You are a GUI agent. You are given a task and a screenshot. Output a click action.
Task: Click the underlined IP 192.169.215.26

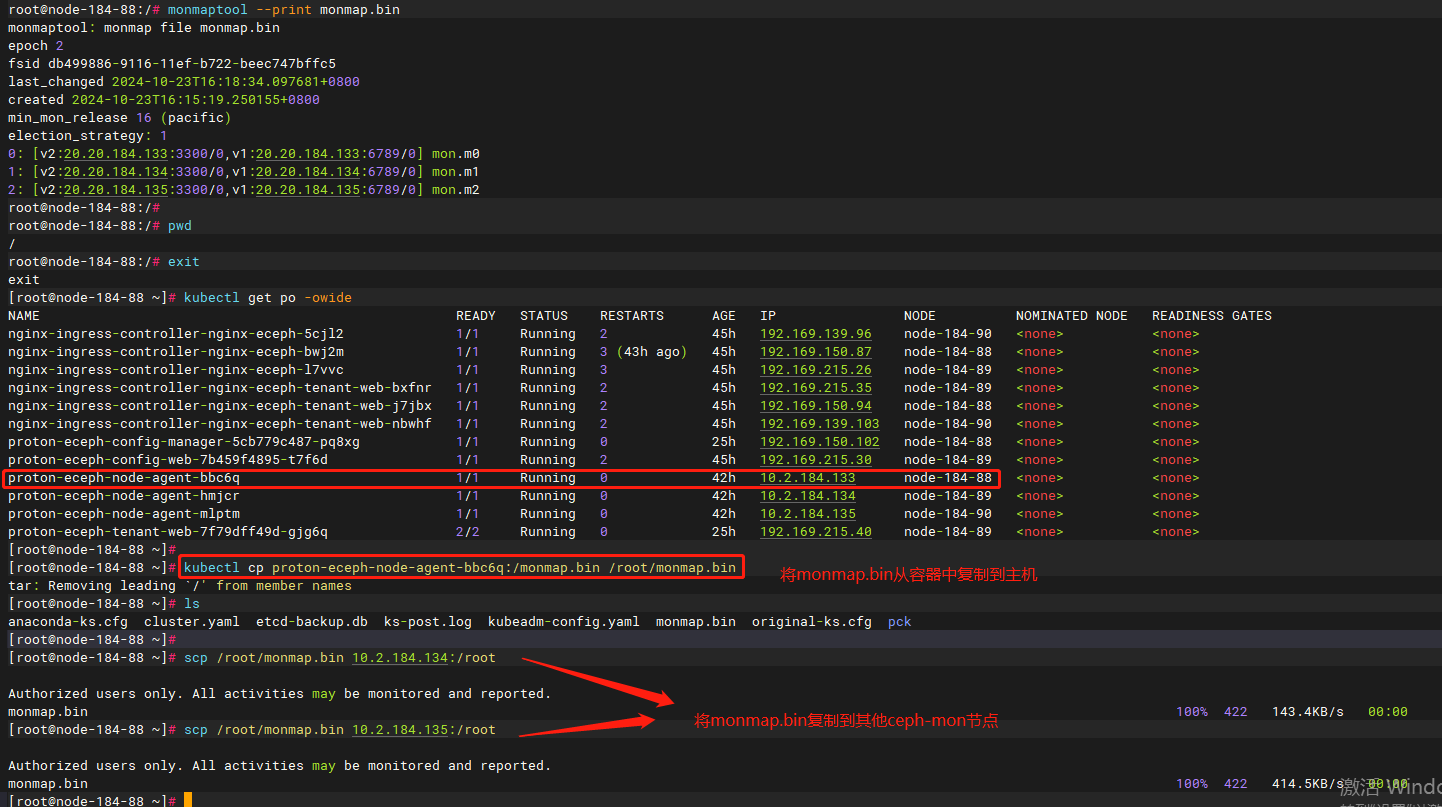(816, 370)
